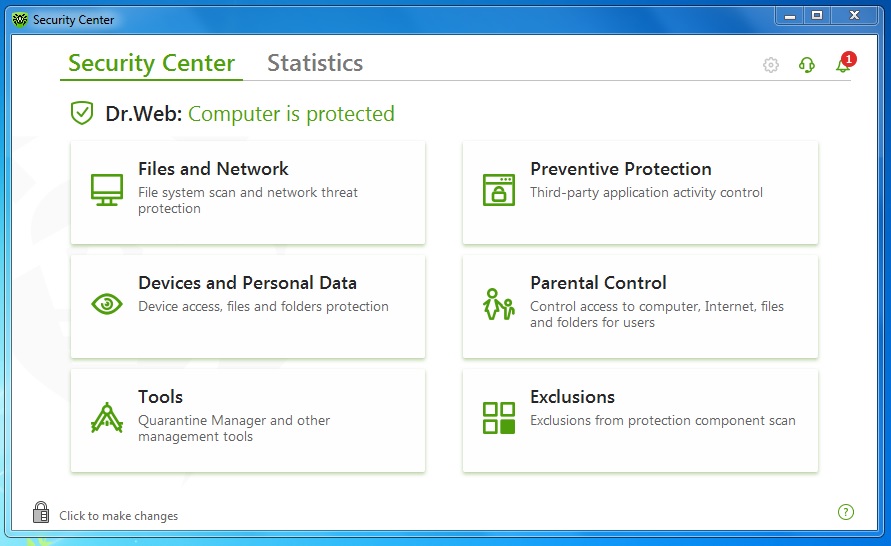Unlock settings using the padlock icon
This screenshot has height=546, width=891.
coord(41,512)
